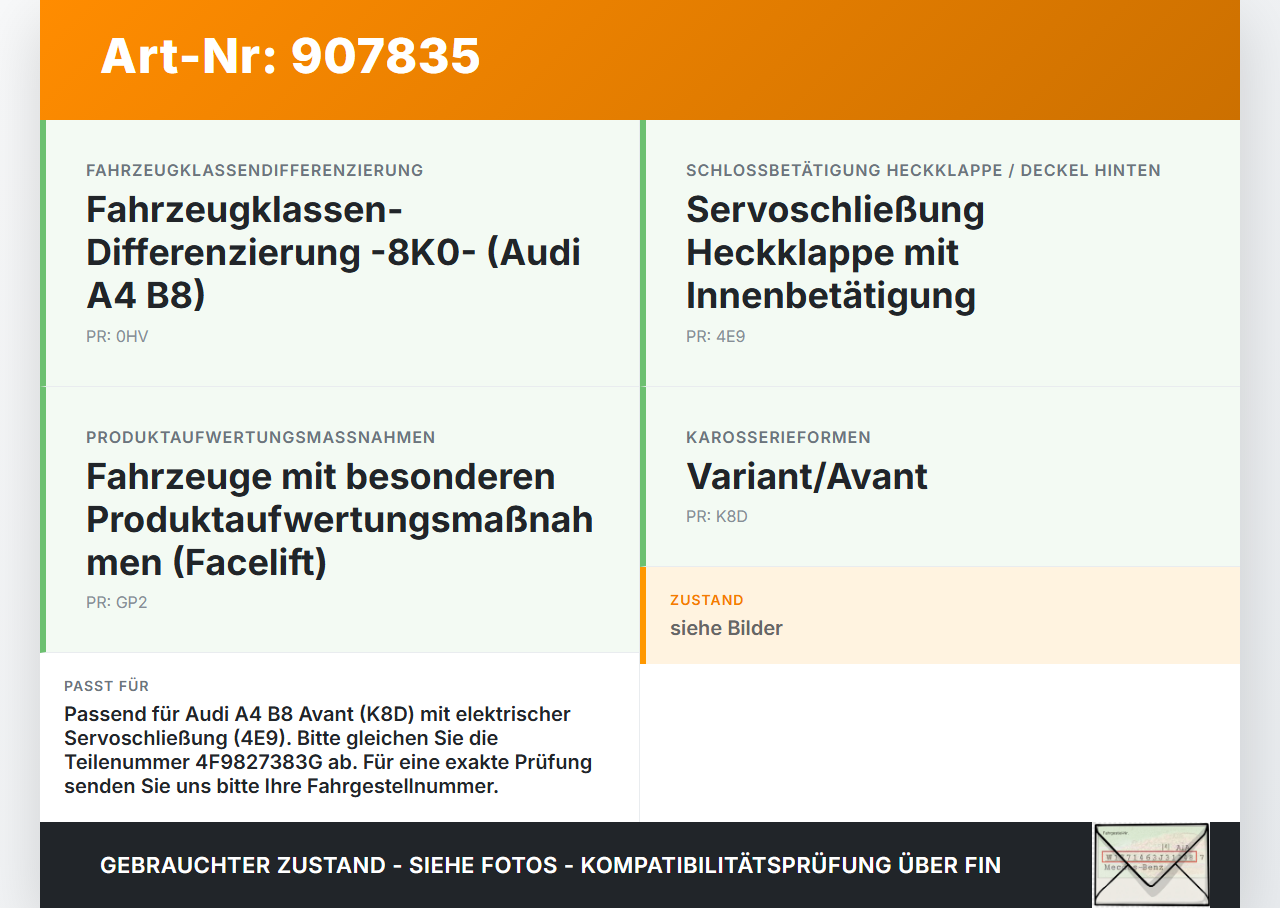
Task: Click the Passend für Audi A4 B8 description
Action: point(328,750)
